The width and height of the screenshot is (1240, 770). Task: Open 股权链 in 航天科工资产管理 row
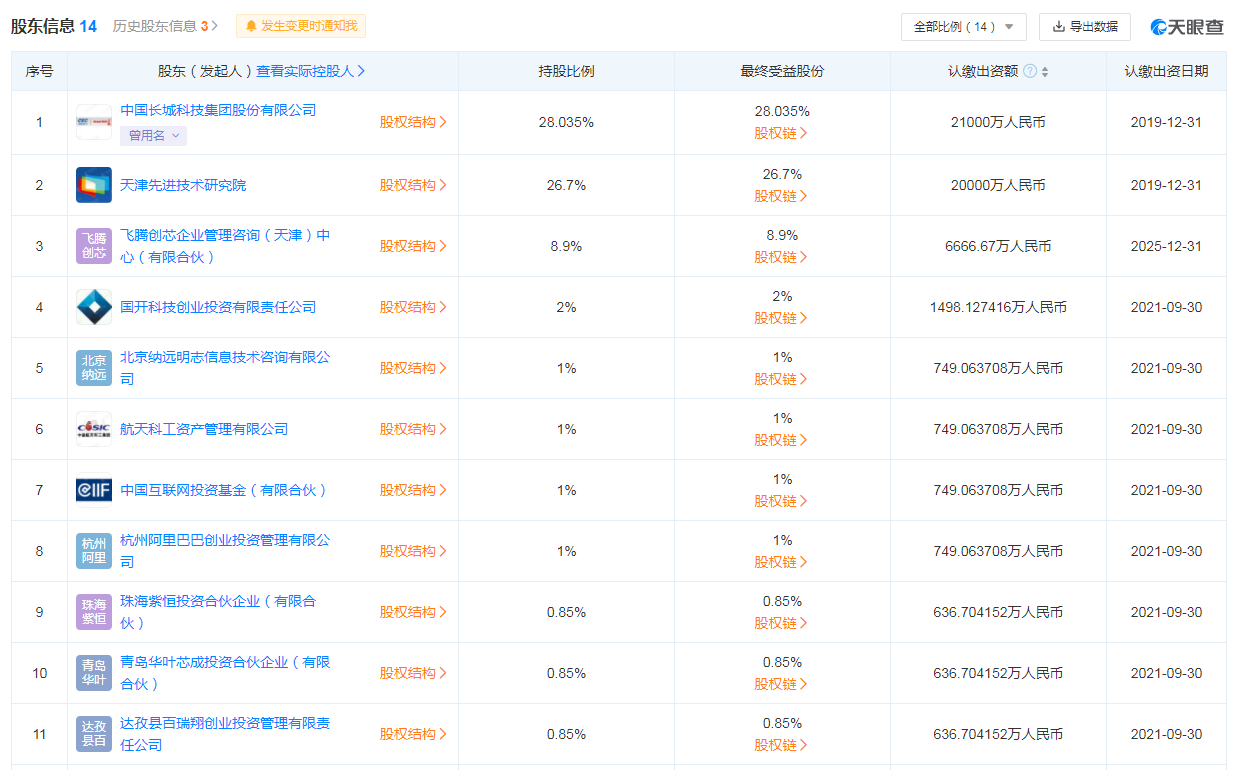coord(781,440)
